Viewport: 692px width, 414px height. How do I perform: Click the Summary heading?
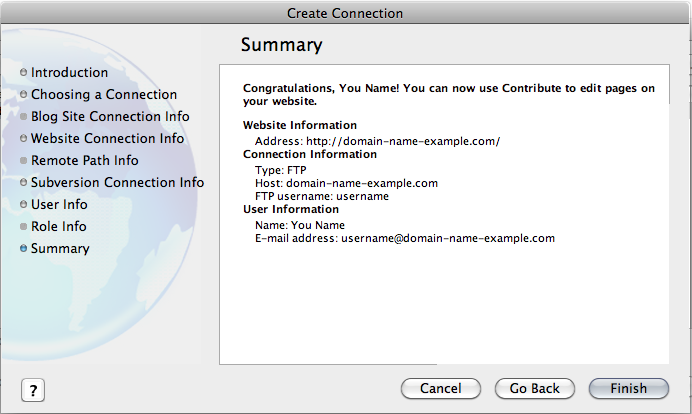coord(282,45)
